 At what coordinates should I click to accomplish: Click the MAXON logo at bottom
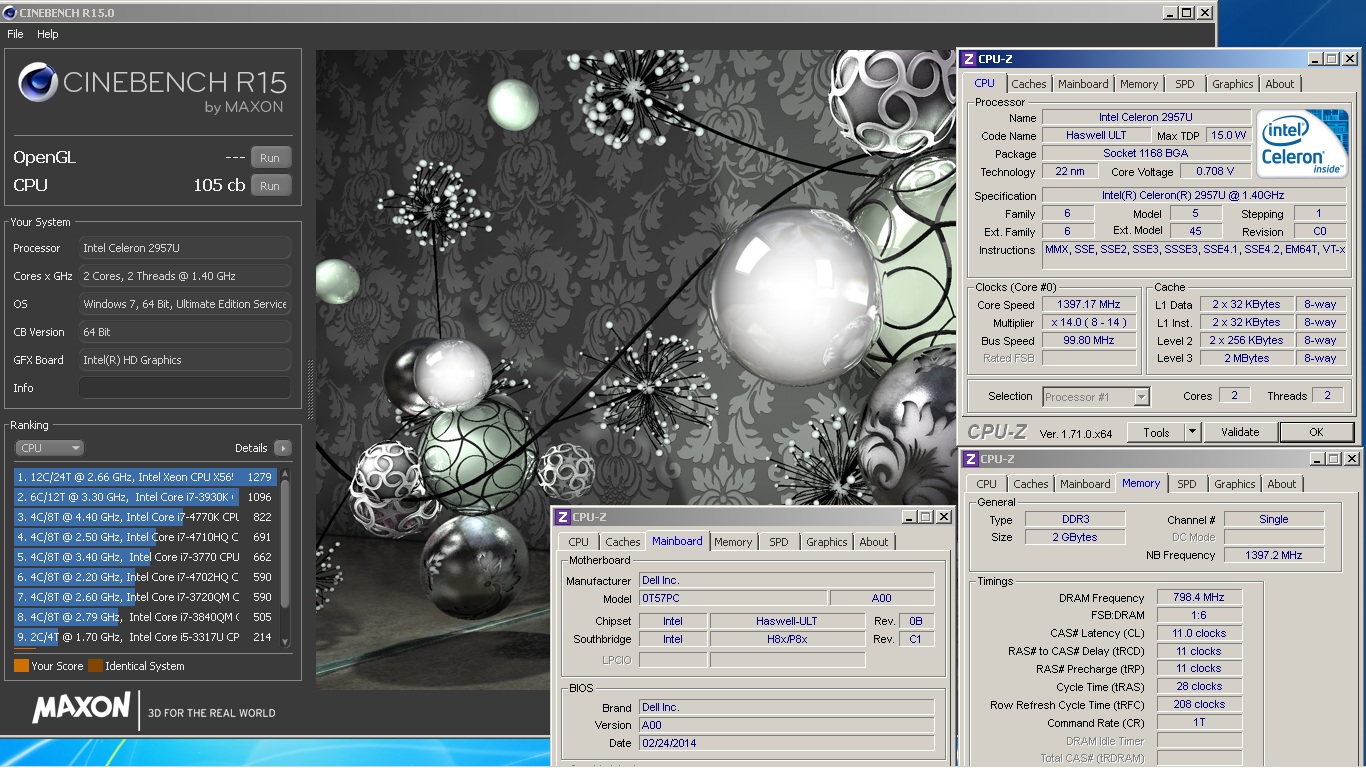coord(81,708)
